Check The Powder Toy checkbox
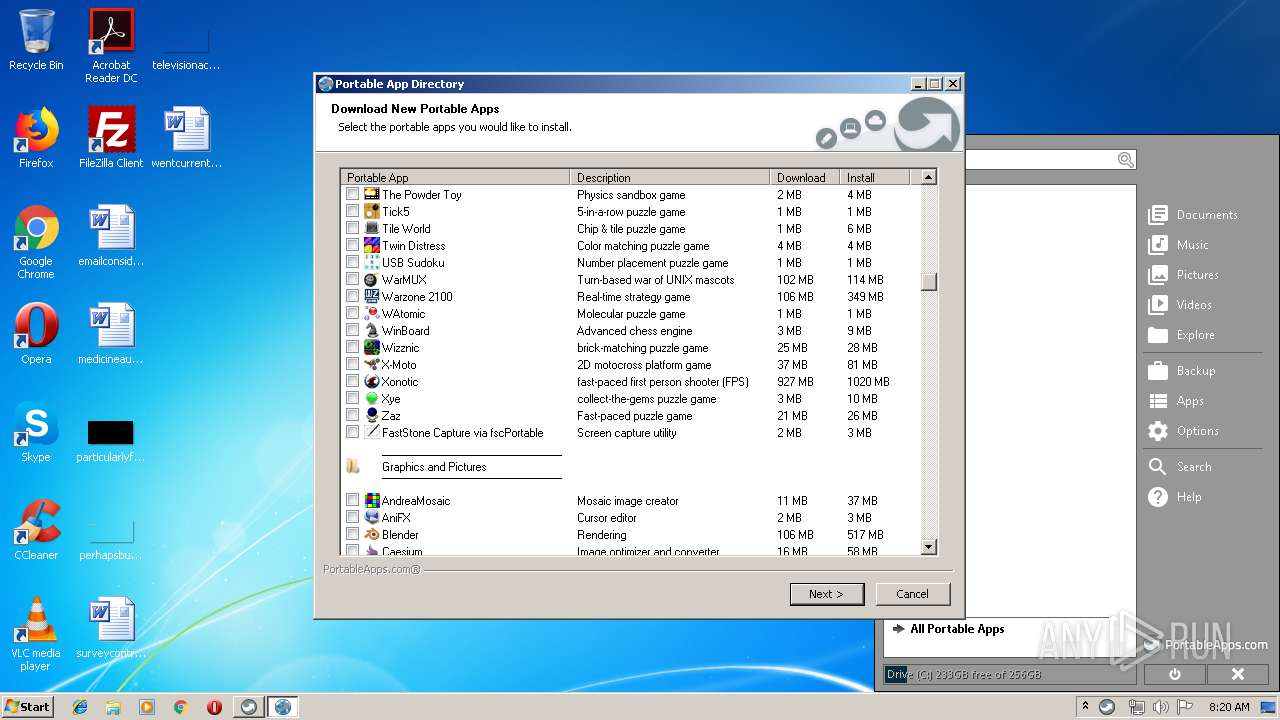 (x=352, y=195)
